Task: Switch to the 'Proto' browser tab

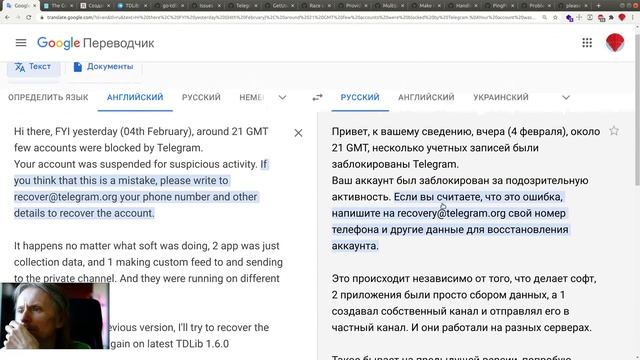Action: pos(535,6)
